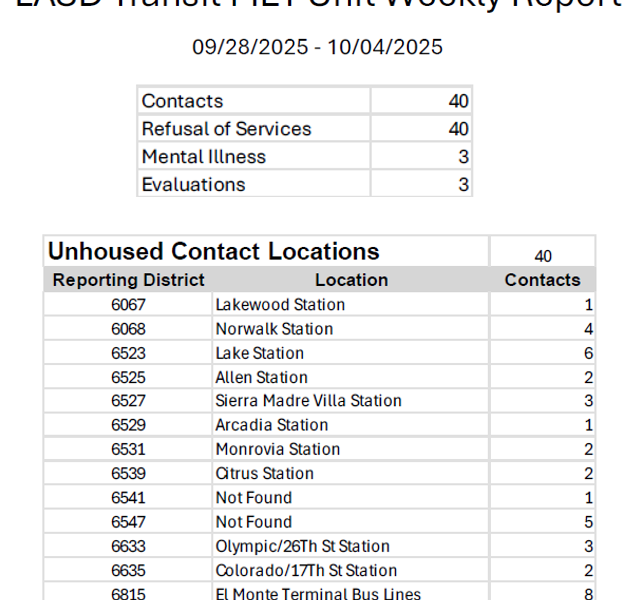Select the Contacts column header in locations table
The height and width of the screenshot is (600, 631).
pyautogui.click(x=542, y=280)
